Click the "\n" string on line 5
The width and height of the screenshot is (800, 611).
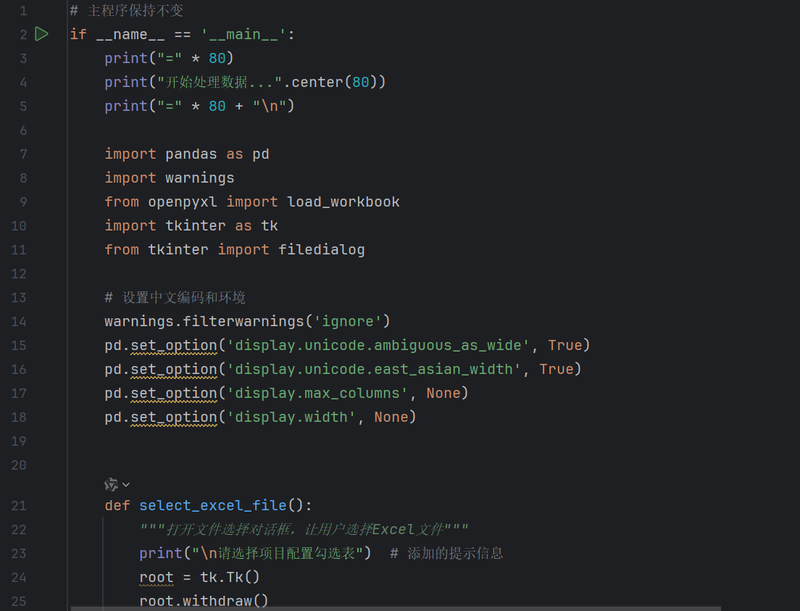269,106
